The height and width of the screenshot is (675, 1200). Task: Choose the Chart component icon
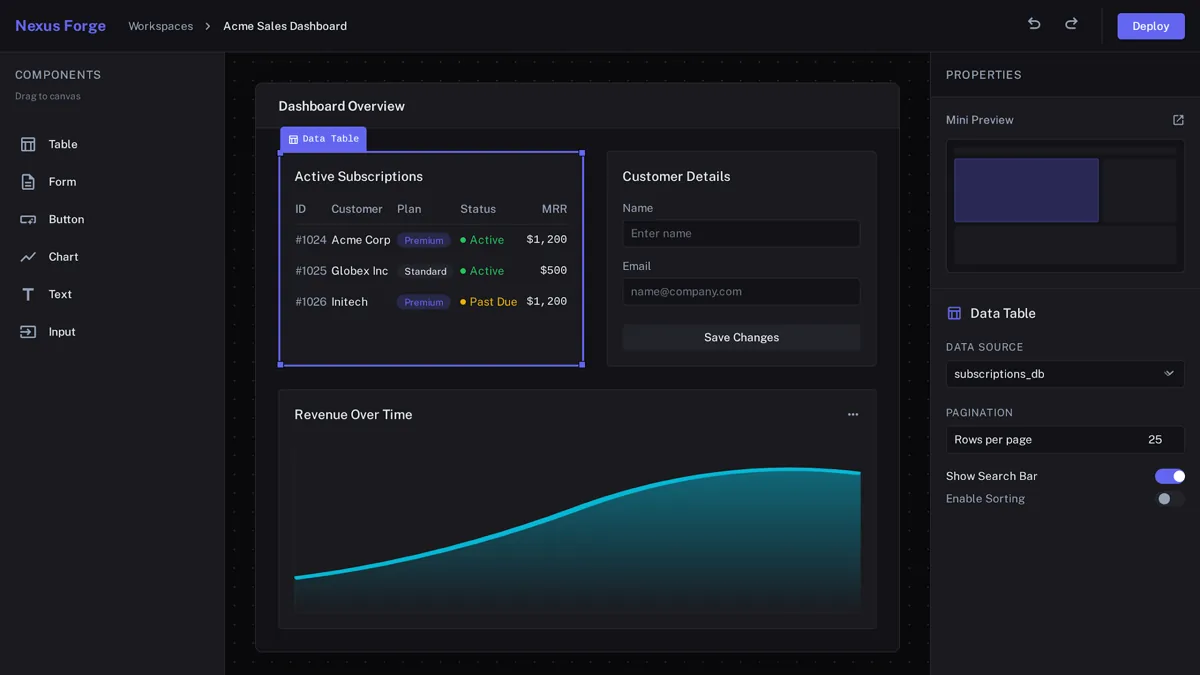28,257
